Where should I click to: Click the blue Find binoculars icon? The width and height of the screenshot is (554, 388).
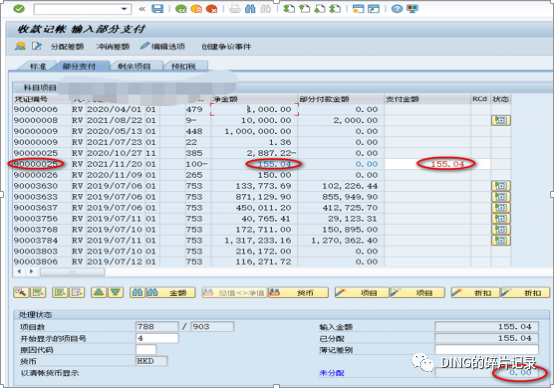[250, 9]
